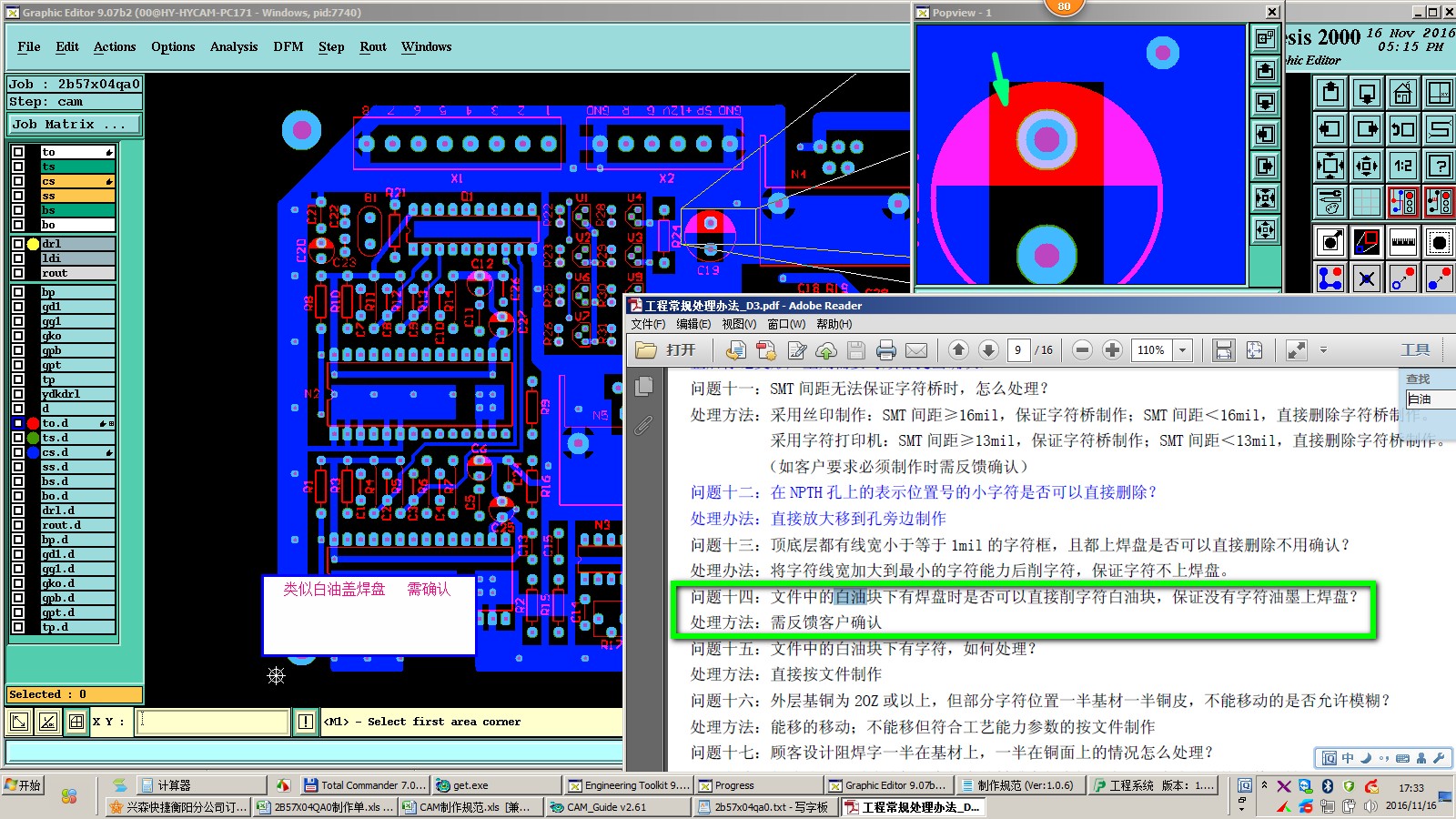The image size is (1456, 819).
Task: Select the area zoom red-blue rectangle icon
Action: [x=1367, y=242]
